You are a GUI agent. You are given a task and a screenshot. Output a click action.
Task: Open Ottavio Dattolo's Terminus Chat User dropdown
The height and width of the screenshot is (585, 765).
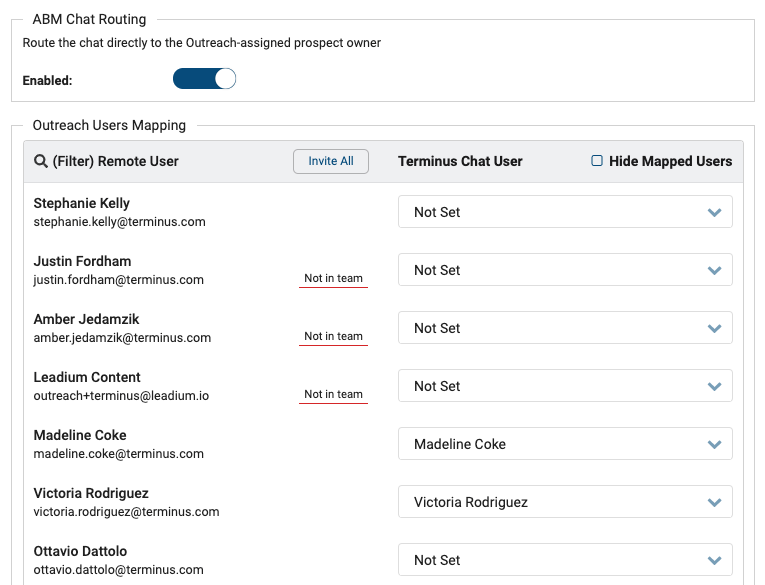565,560
